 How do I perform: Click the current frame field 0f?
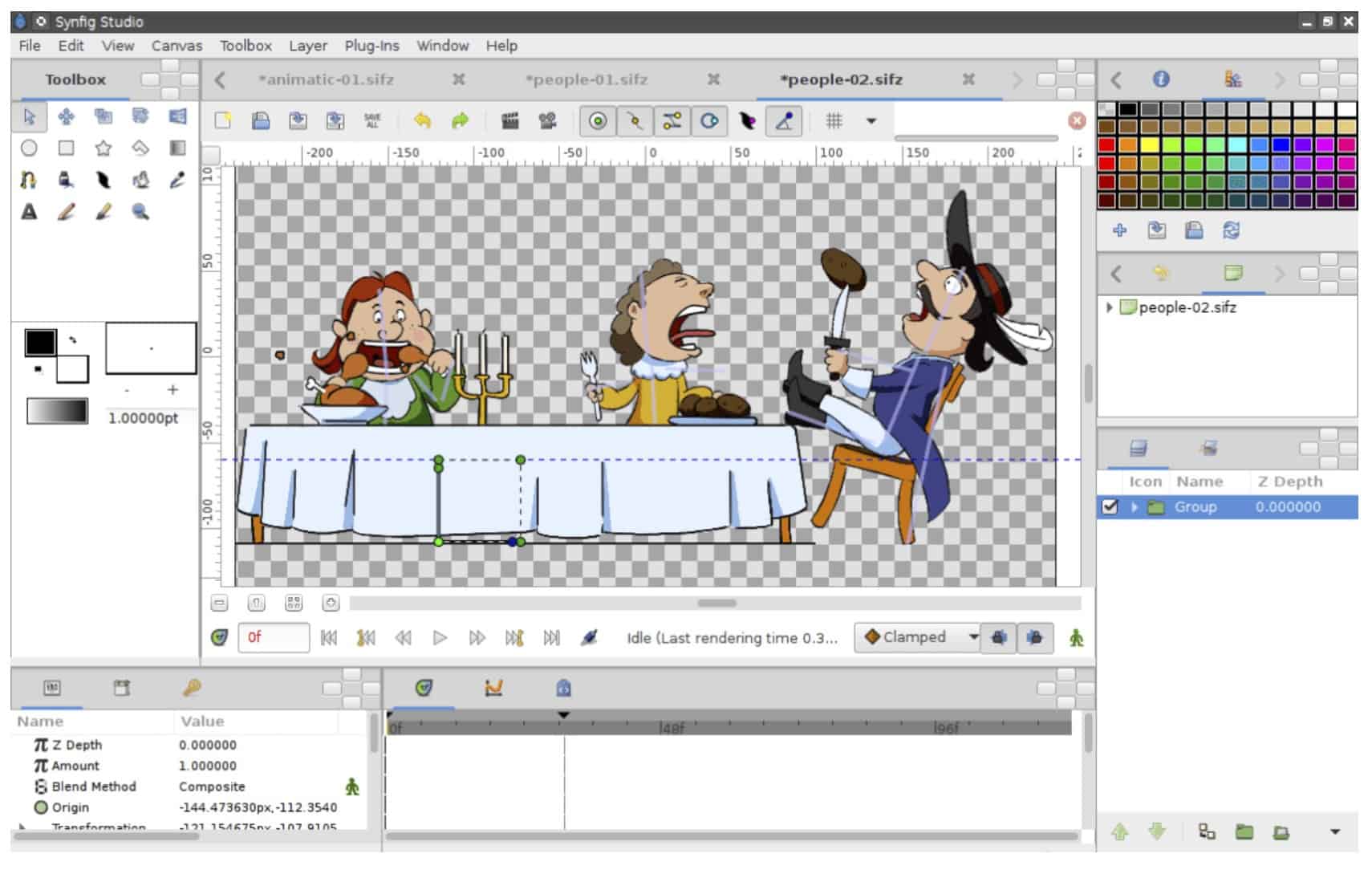pyautogui.click(x=274, y=637)
